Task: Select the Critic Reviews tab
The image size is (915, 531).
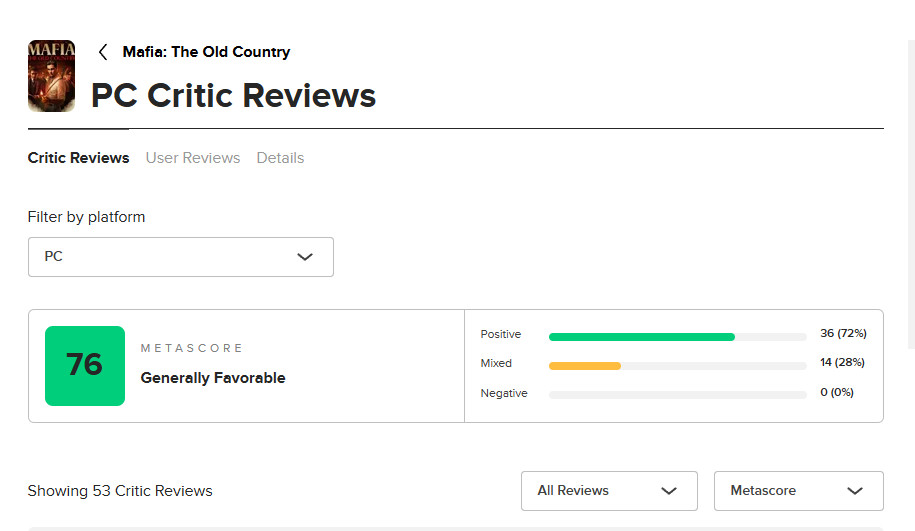Action: pyautogui.click(x=78, y=158)
